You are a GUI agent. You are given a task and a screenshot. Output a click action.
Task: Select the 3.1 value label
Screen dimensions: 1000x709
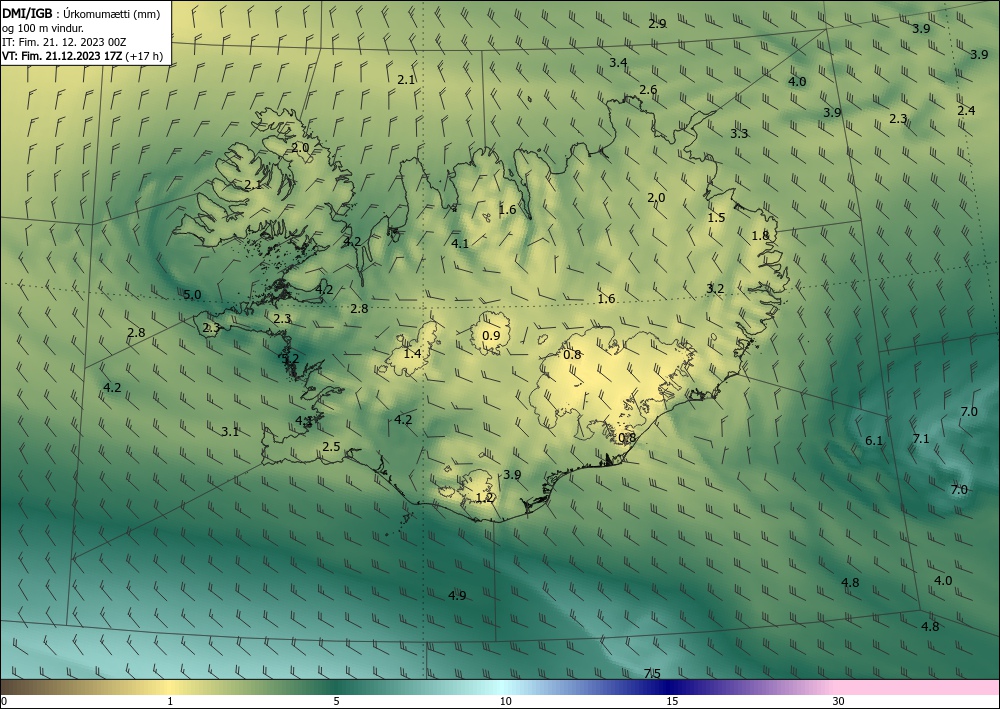(x=230, y=432)
